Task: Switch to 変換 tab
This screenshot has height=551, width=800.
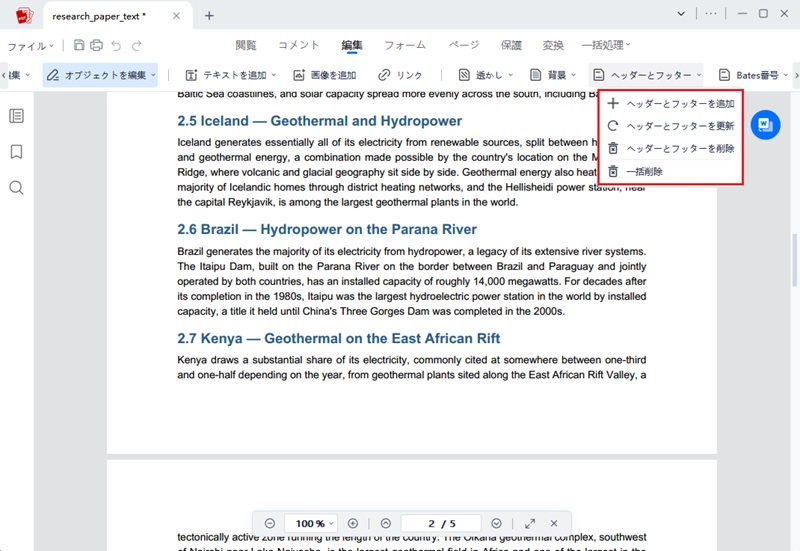Action: 553,45
